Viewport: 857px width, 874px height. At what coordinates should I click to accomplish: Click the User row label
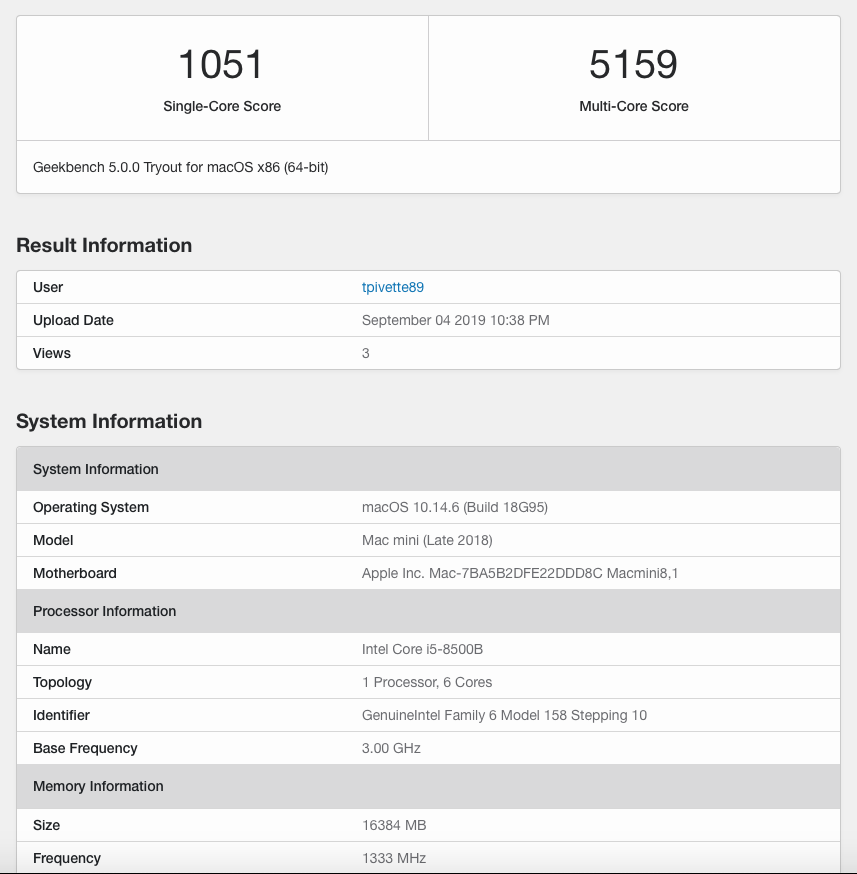(48, 287)
